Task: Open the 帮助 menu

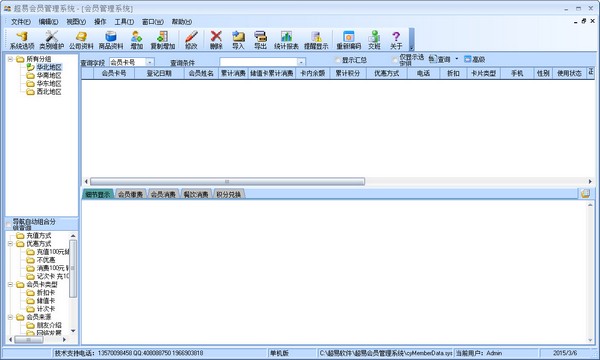Action: pos(181,22)
